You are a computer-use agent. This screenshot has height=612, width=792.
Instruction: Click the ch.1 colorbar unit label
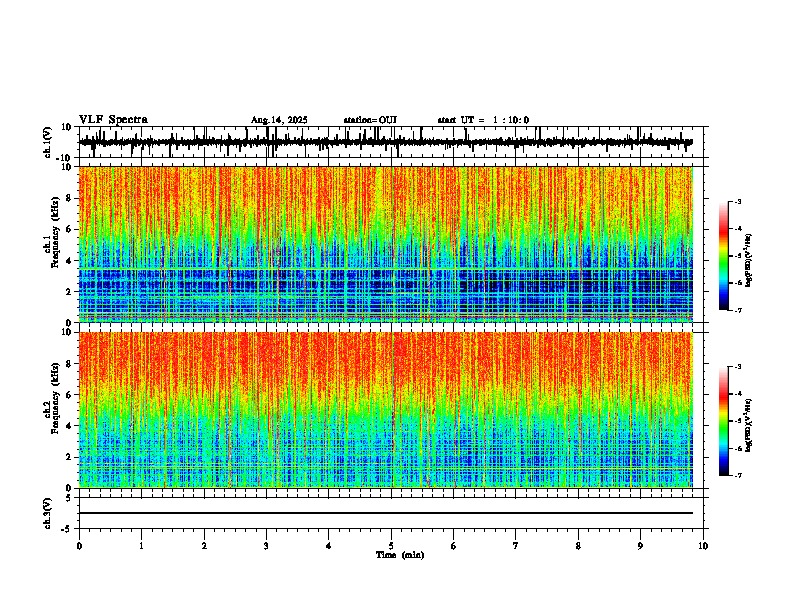[x=749, y=260]
